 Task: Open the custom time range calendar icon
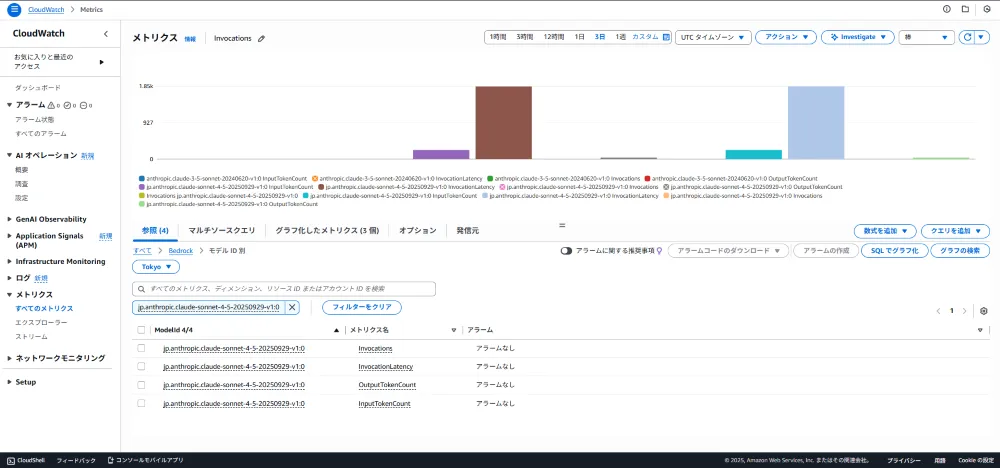pyautogui.click(x=666, y=38)
